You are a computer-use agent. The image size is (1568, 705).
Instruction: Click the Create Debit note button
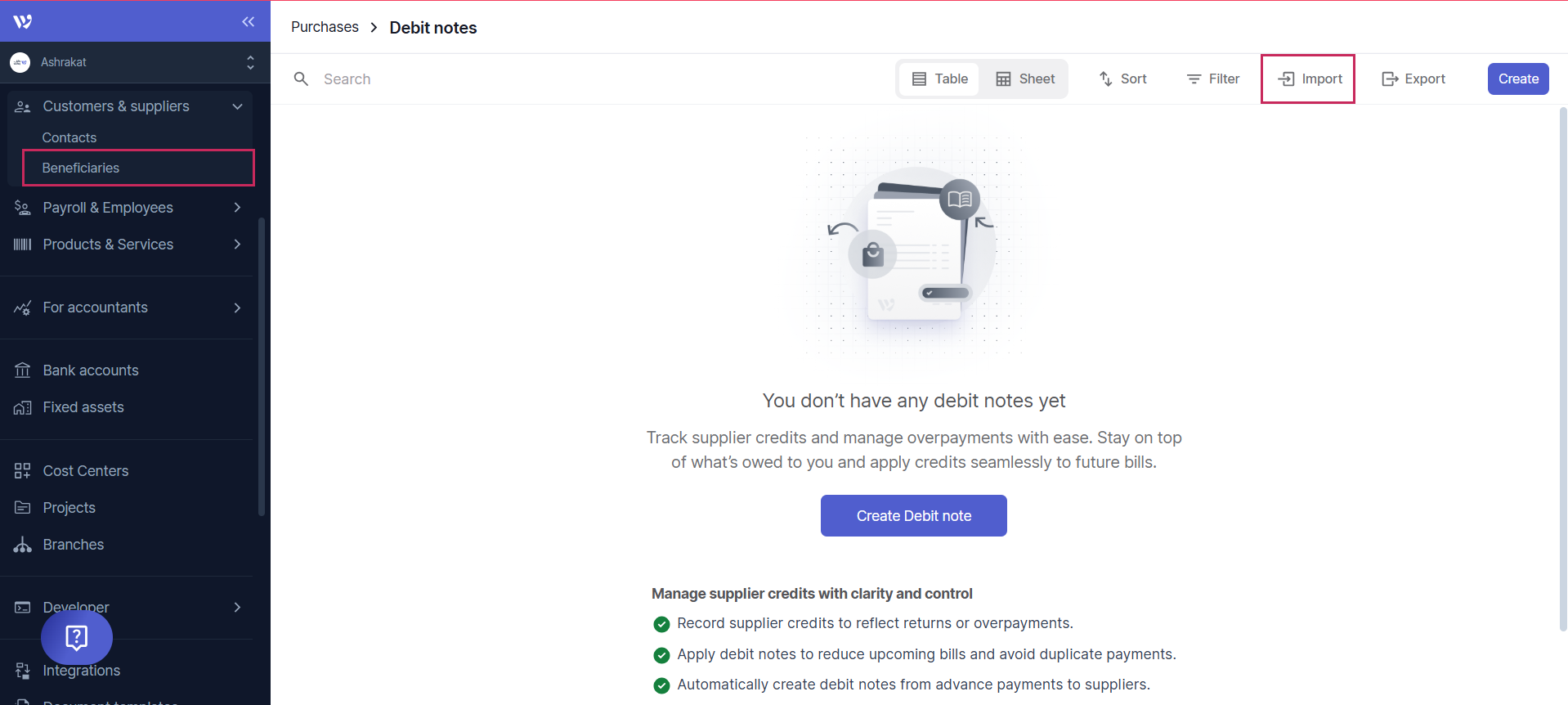(x=913, y=515)
